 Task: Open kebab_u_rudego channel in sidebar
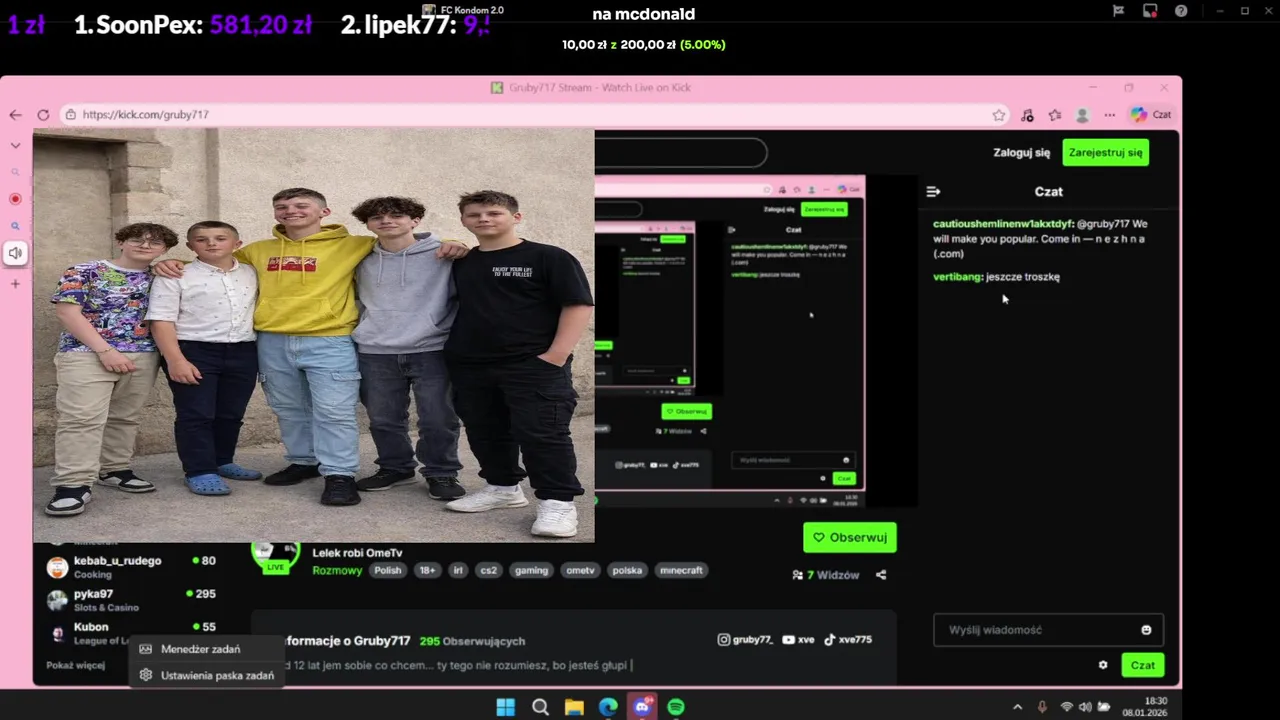131,567
